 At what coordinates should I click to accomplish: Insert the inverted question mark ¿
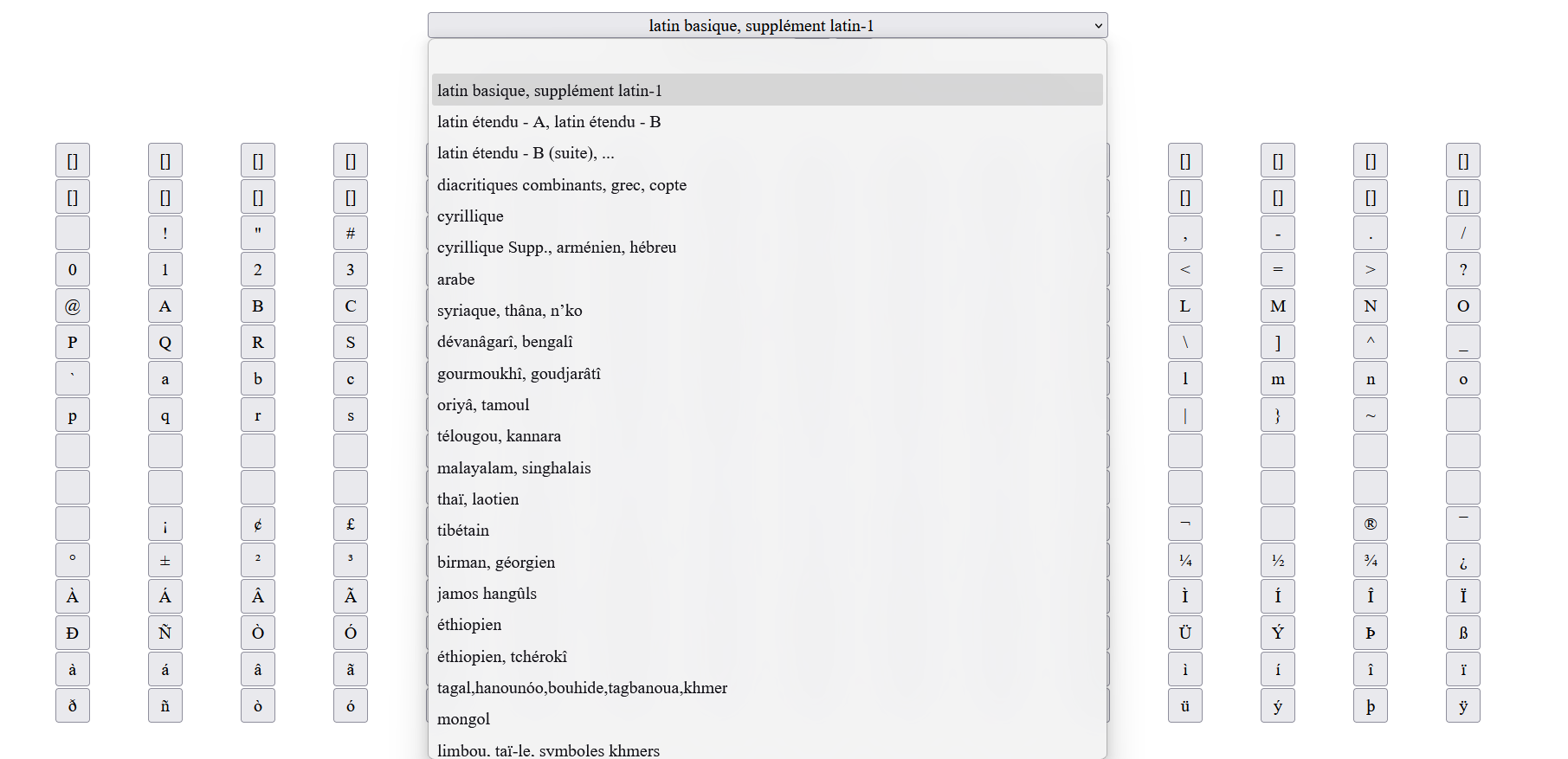coord(1463,561)
